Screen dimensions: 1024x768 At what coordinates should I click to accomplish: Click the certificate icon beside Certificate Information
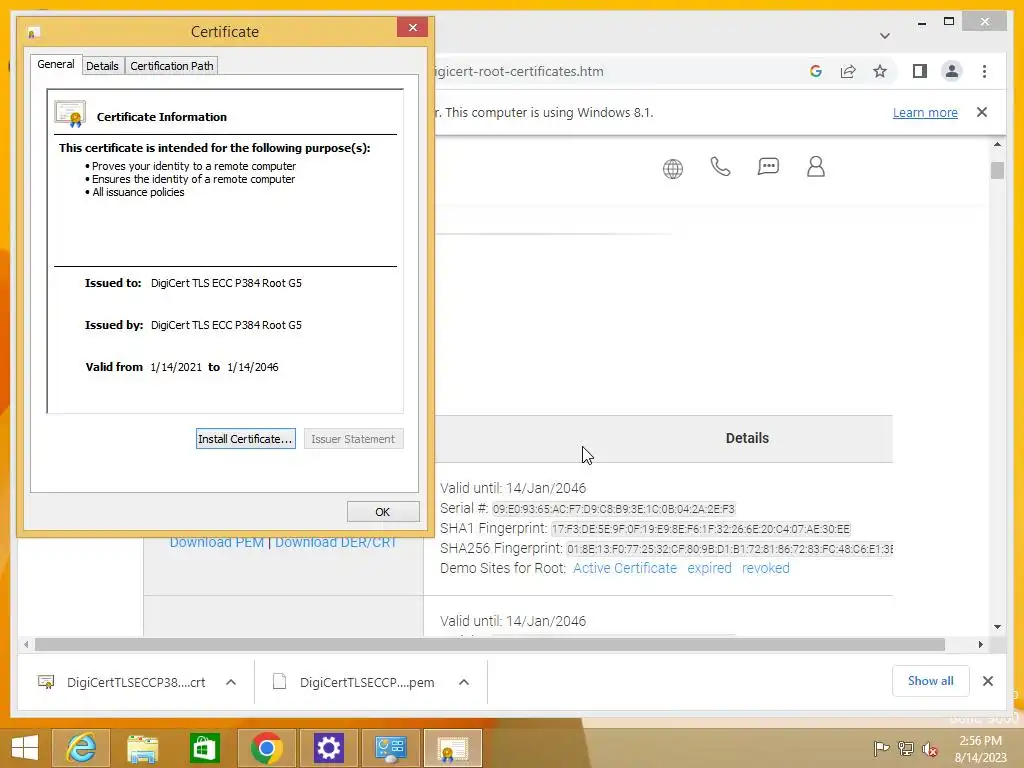[71, 114]
